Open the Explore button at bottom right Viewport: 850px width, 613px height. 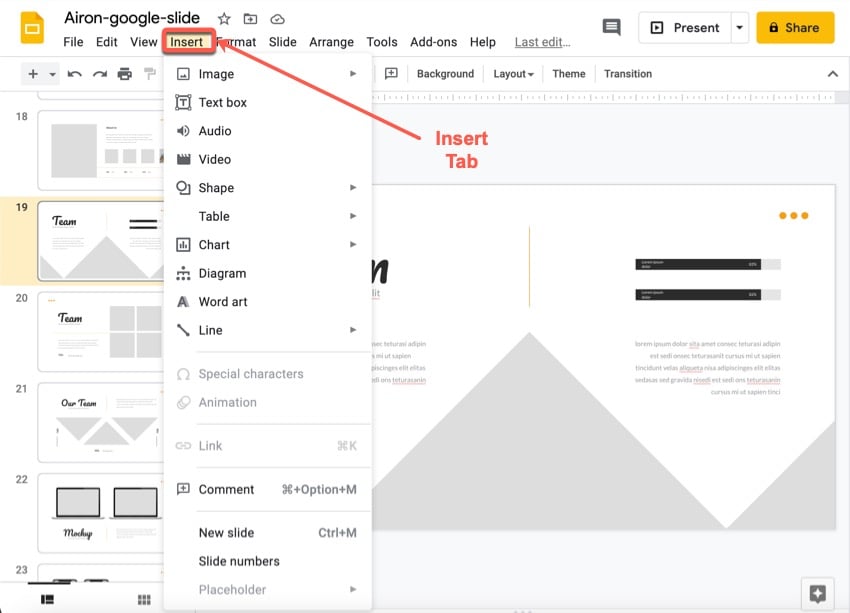pyautogui.click(x=817, y=593)
